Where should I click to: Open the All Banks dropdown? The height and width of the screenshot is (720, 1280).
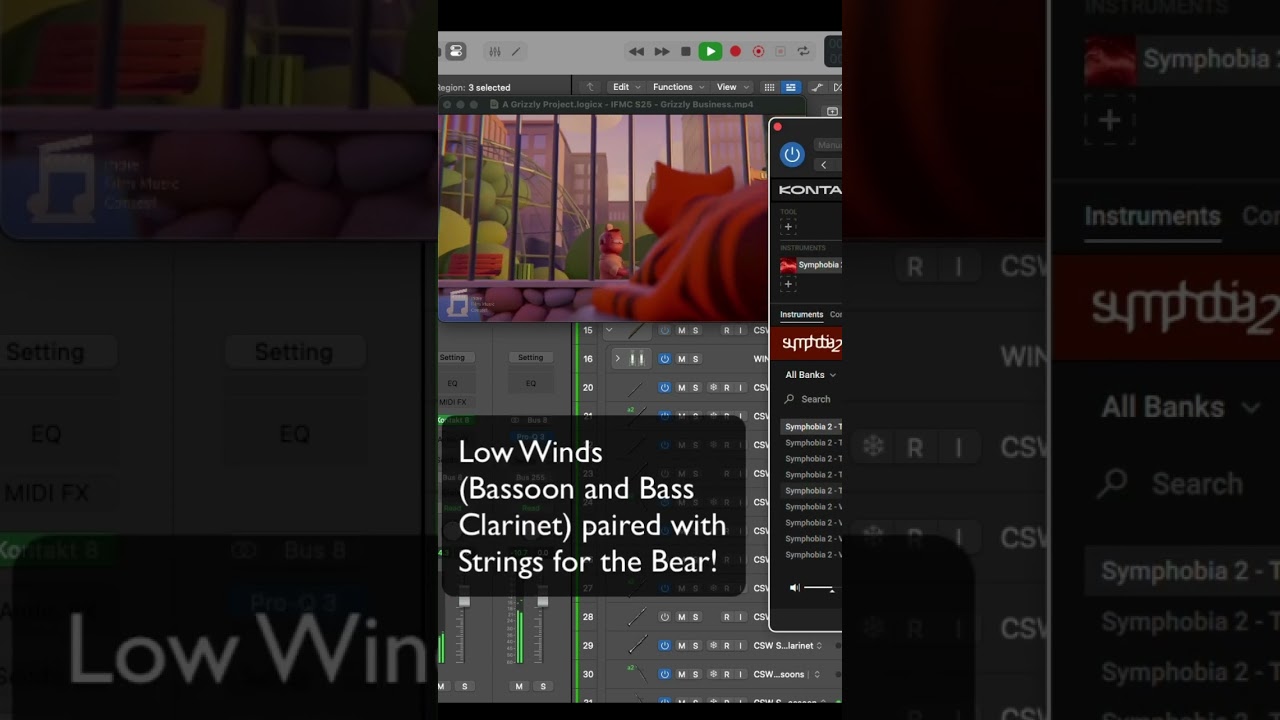point(811,375)
